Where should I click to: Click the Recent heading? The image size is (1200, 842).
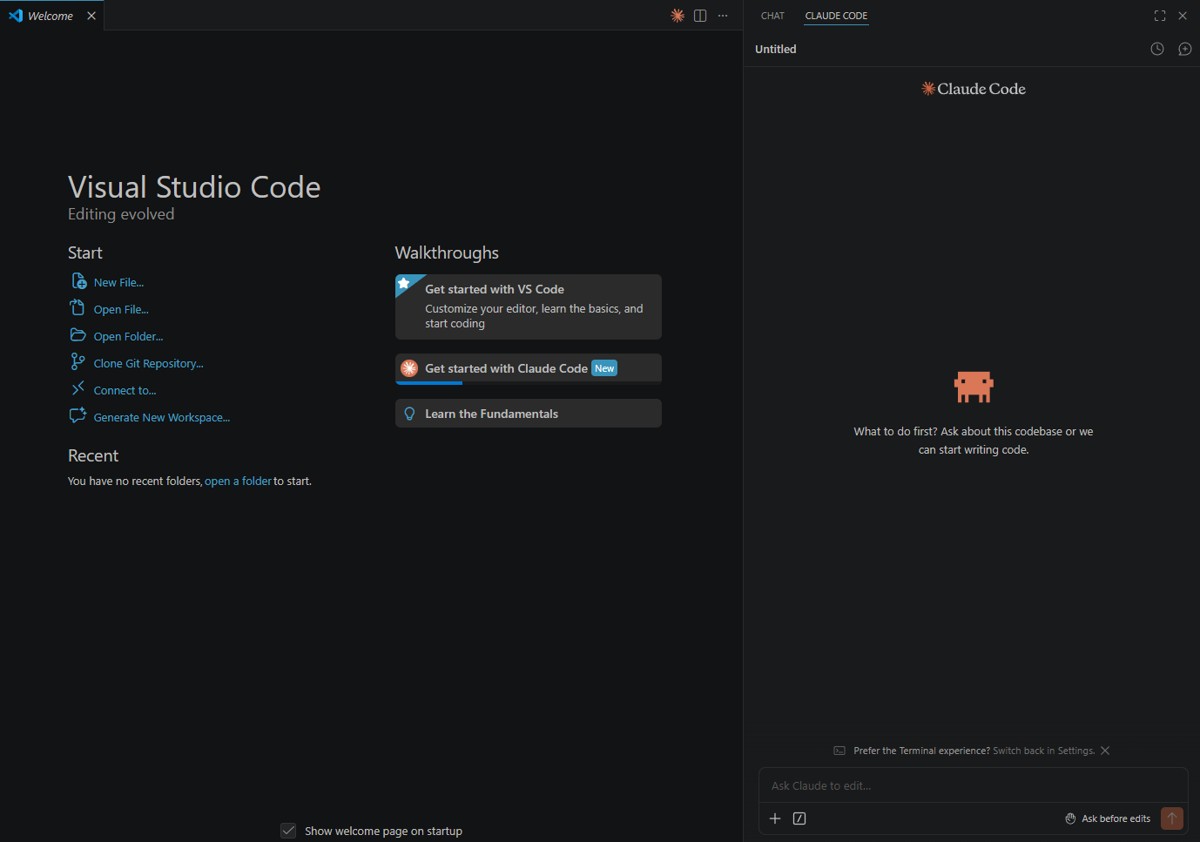click(93, 455)
